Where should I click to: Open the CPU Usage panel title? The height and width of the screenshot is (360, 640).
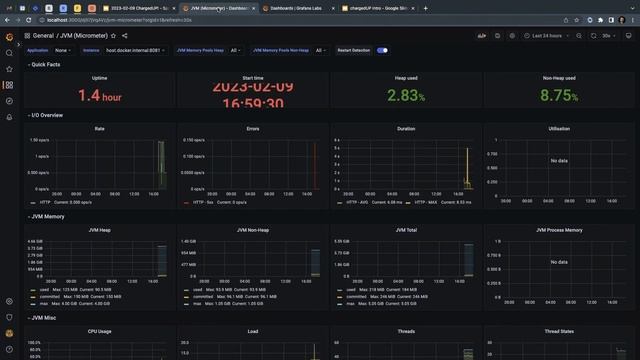100,331
